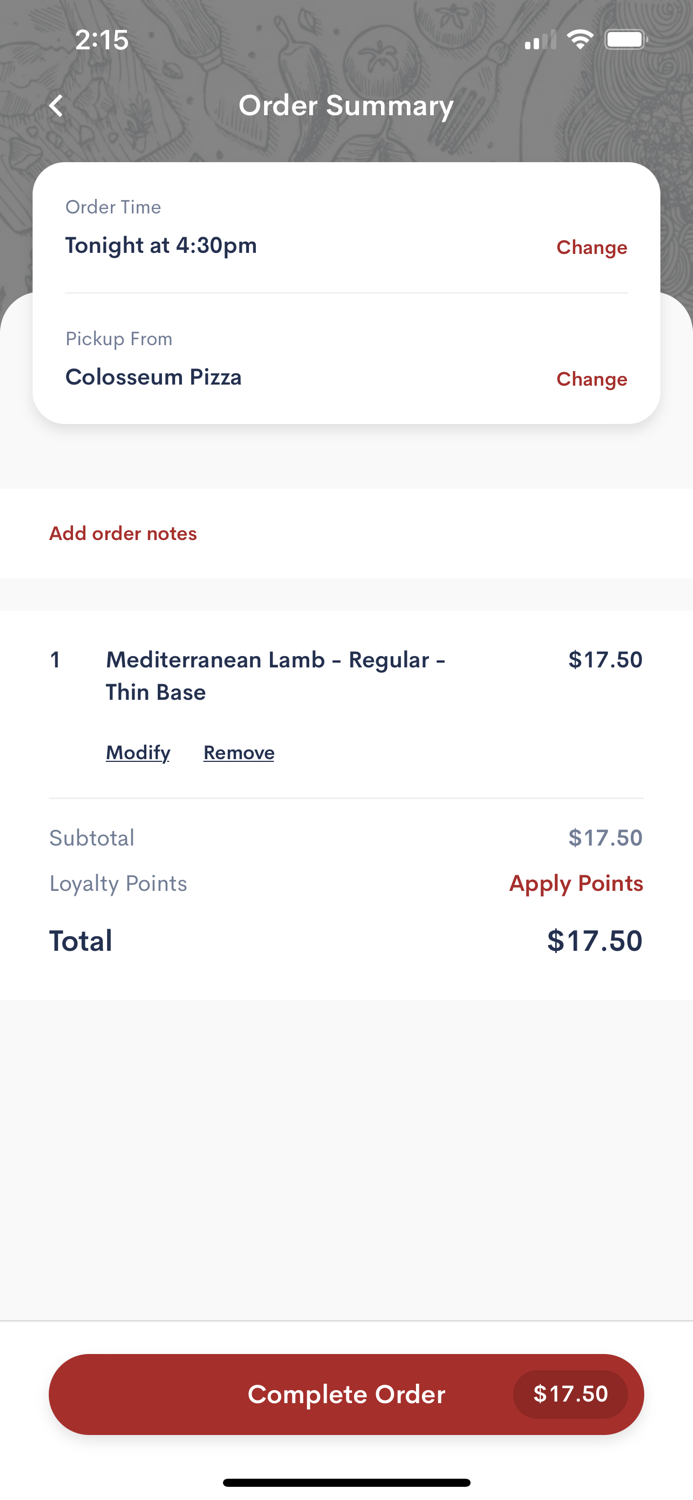This screenshot has width=693, height=1500.
Task: Change the pickup location
Action: click(591, 379)
